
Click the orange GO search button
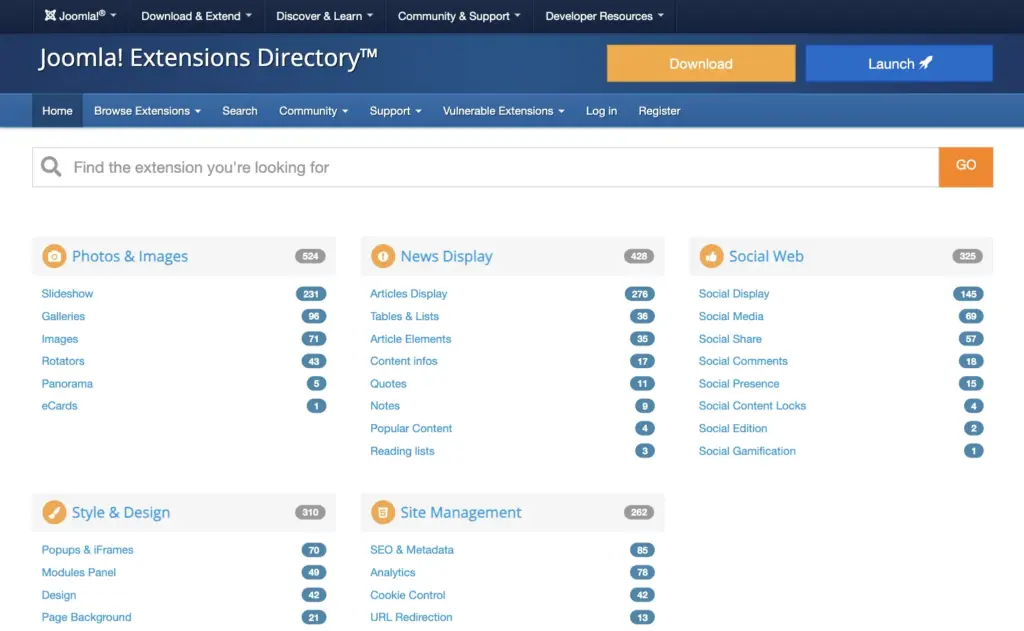click(965, 167)
